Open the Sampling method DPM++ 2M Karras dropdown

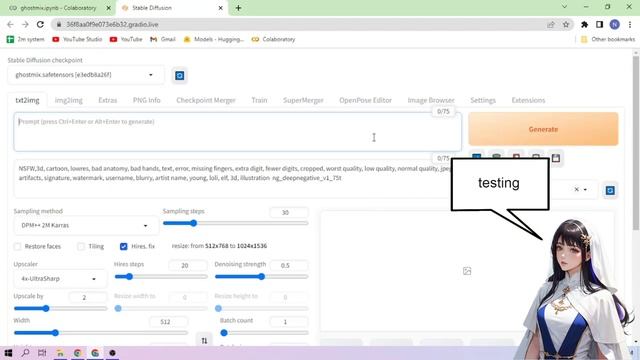[86, 225]
